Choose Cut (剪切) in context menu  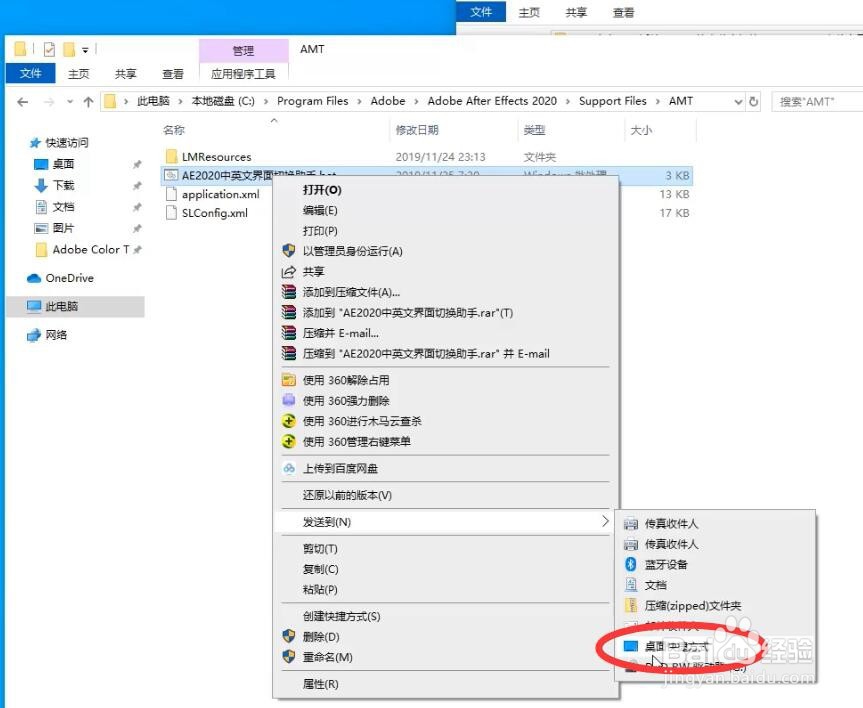(x=320, y=548)
